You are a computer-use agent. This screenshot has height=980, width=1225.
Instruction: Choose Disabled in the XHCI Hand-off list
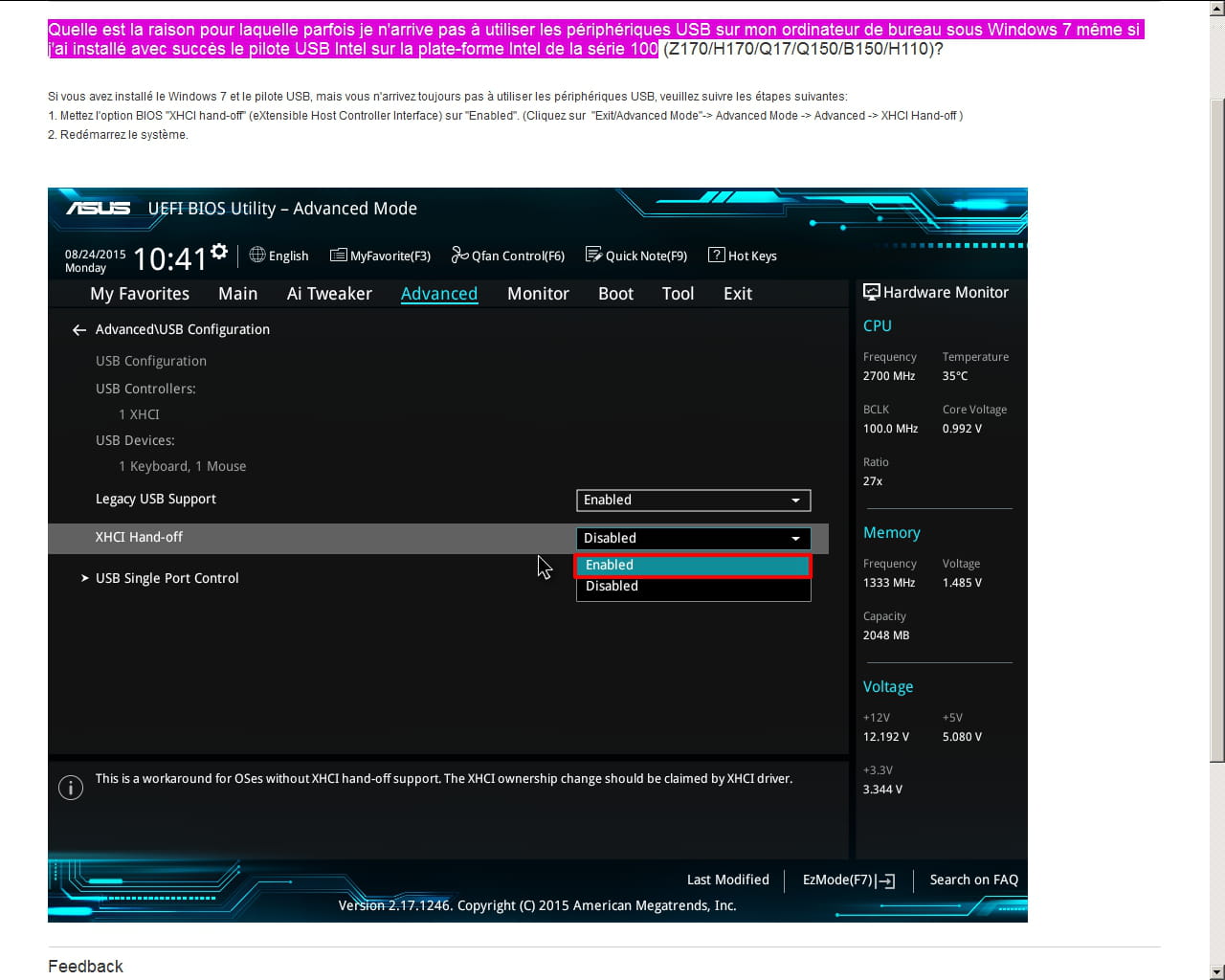click(x=693, y=587)
